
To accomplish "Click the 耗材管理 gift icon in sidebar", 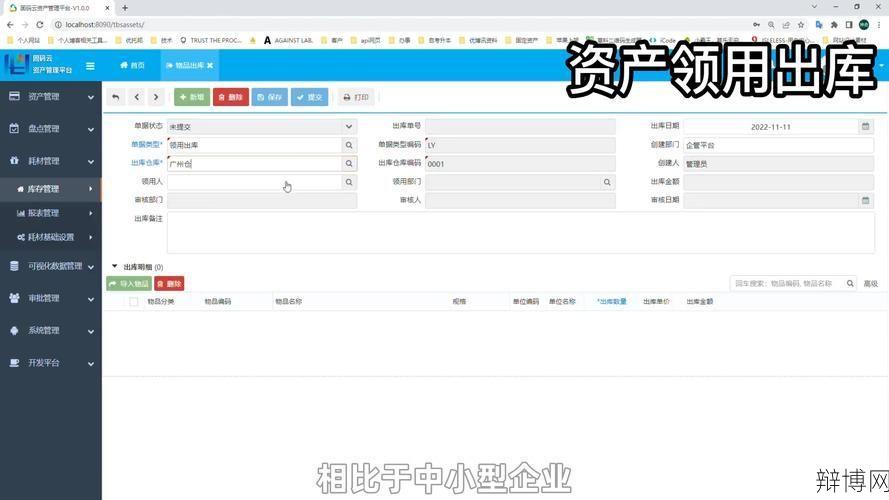I will tap(14, 160).
